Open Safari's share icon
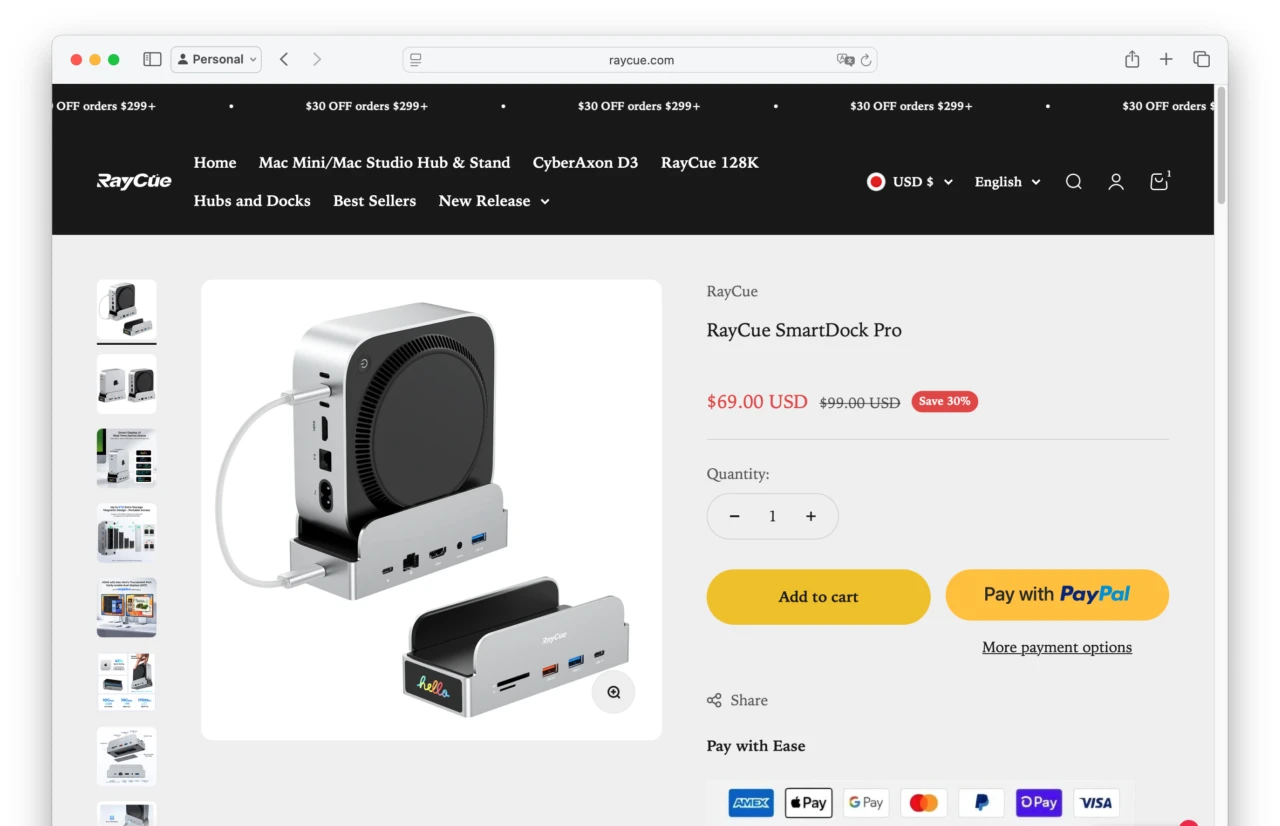Viewport: 1280px width, 826px height. (1131, 59)
